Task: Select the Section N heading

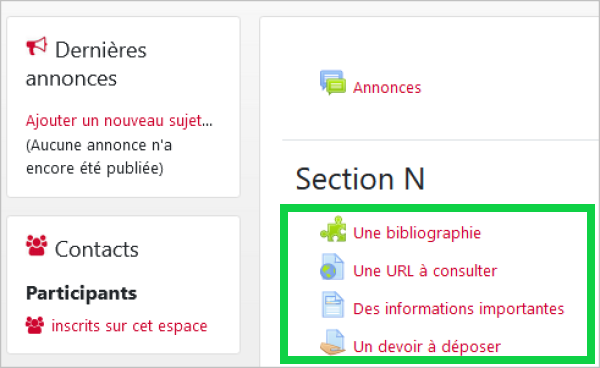Action: (x=360, y=179)
